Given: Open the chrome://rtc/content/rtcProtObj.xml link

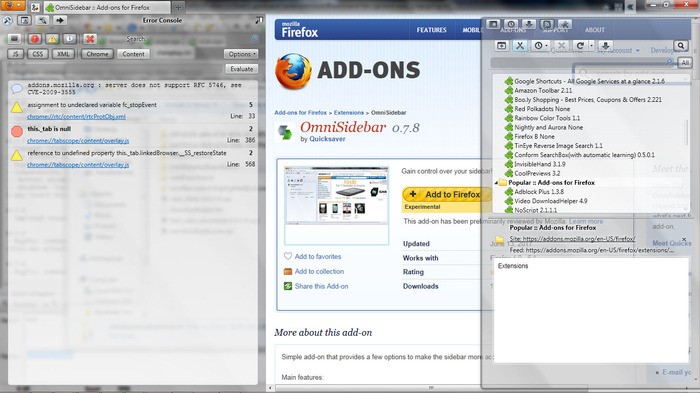Looking at the screenshot, I should coord(76,117).
